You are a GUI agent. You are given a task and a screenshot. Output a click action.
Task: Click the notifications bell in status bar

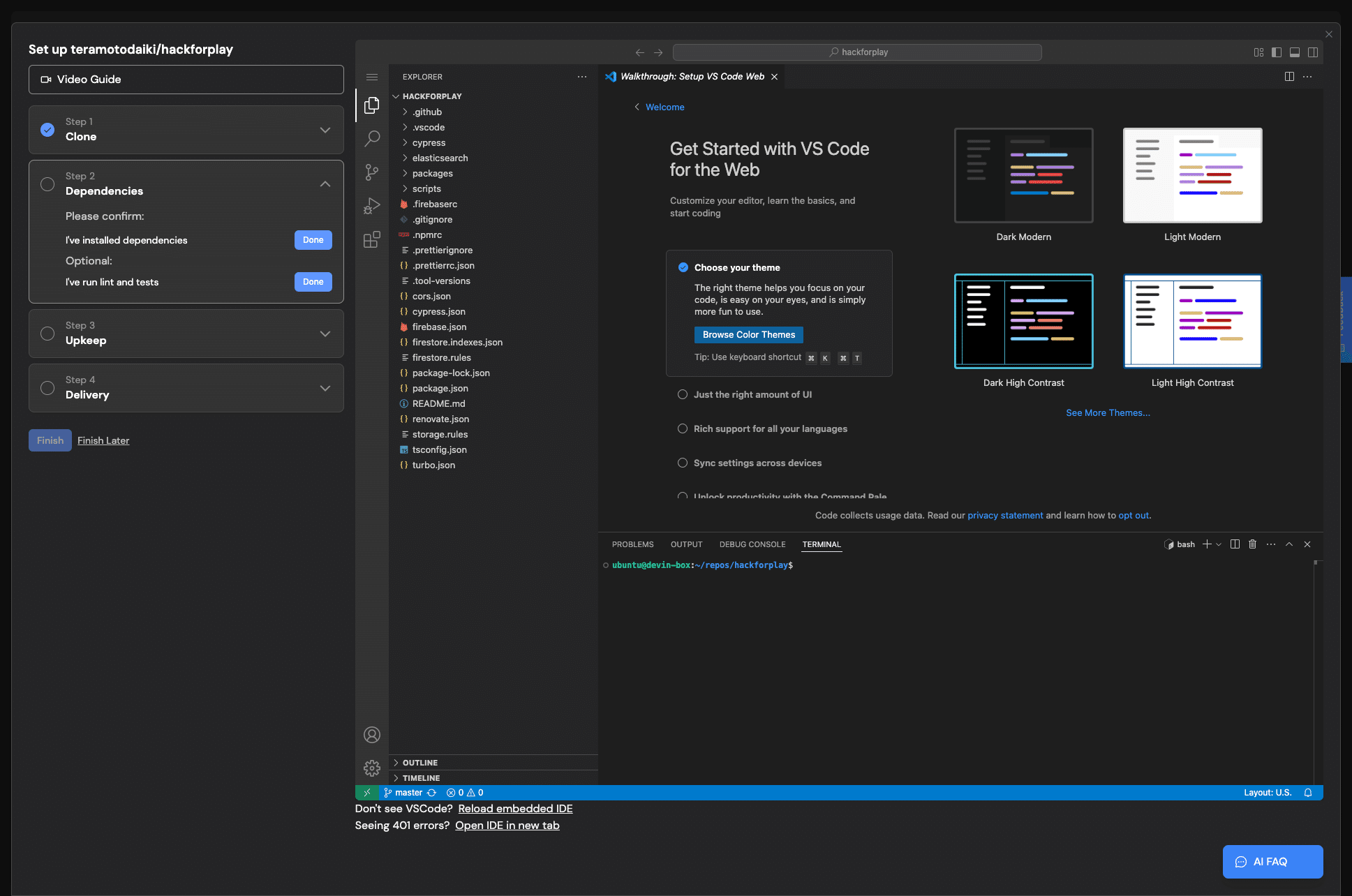click(x=1308, y=793)
